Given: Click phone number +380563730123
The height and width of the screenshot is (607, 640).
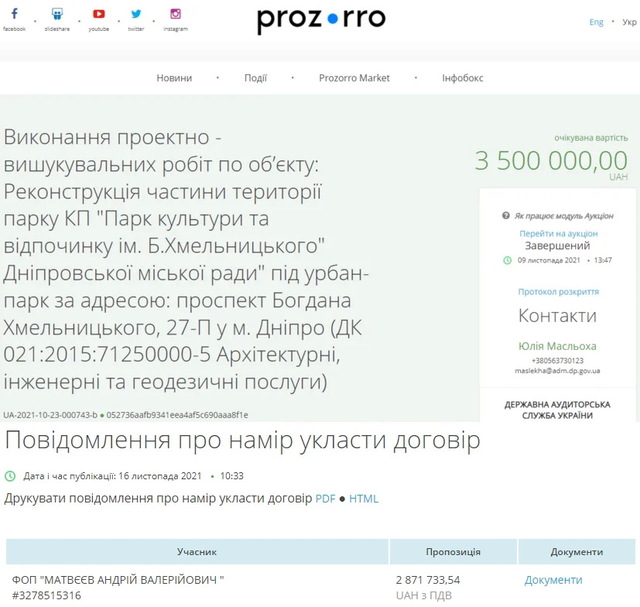Looking at the screenshot, I should (x=557, y=361).
